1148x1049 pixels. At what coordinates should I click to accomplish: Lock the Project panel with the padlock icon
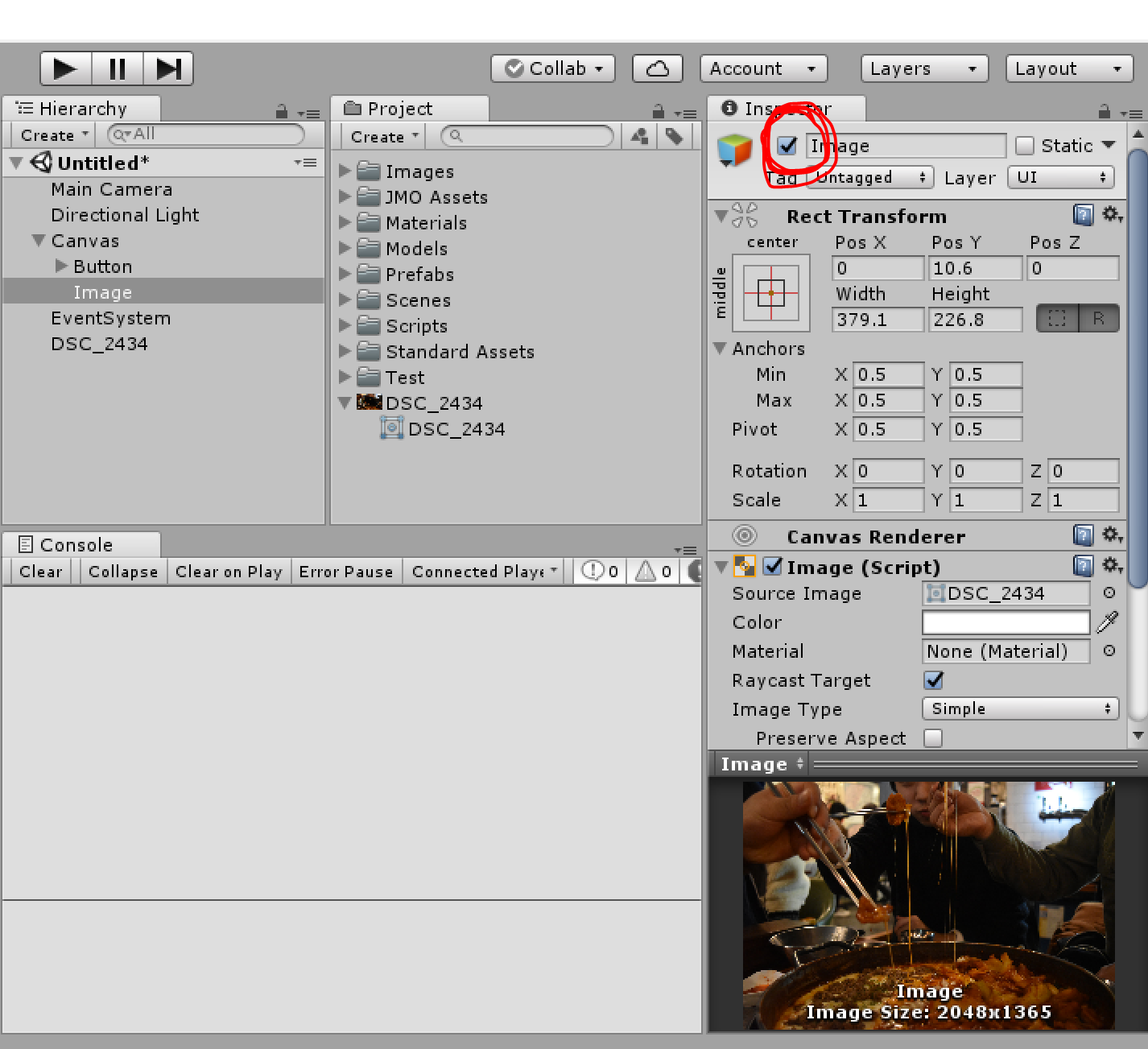659,112
